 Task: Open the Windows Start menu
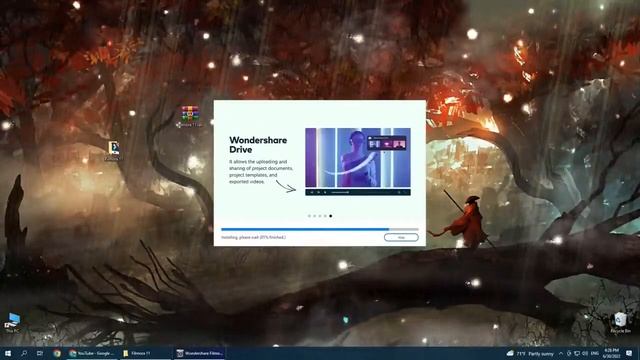(8, 353)
